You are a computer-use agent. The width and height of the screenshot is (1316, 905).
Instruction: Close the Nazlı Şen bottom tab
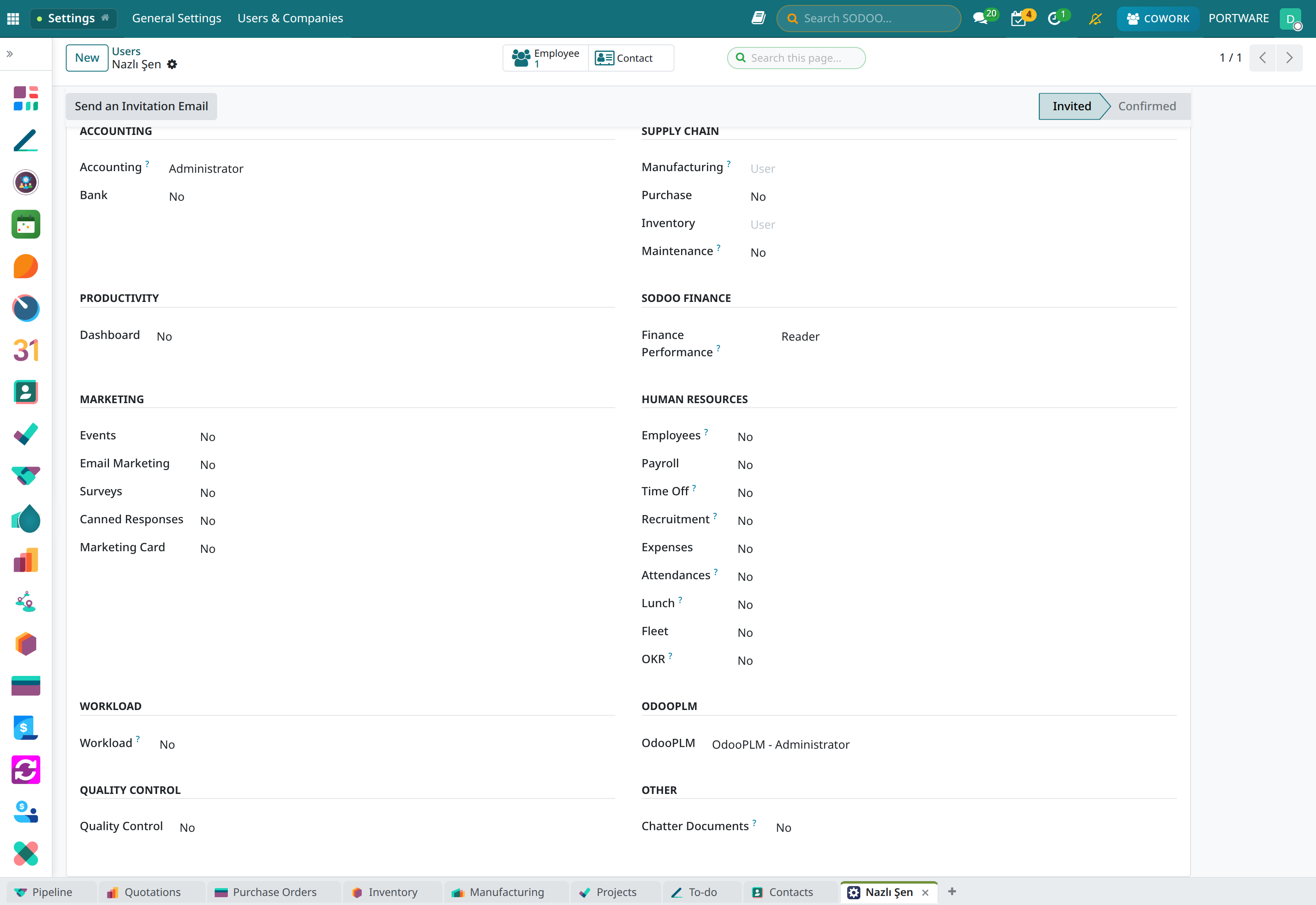(925, 893)
